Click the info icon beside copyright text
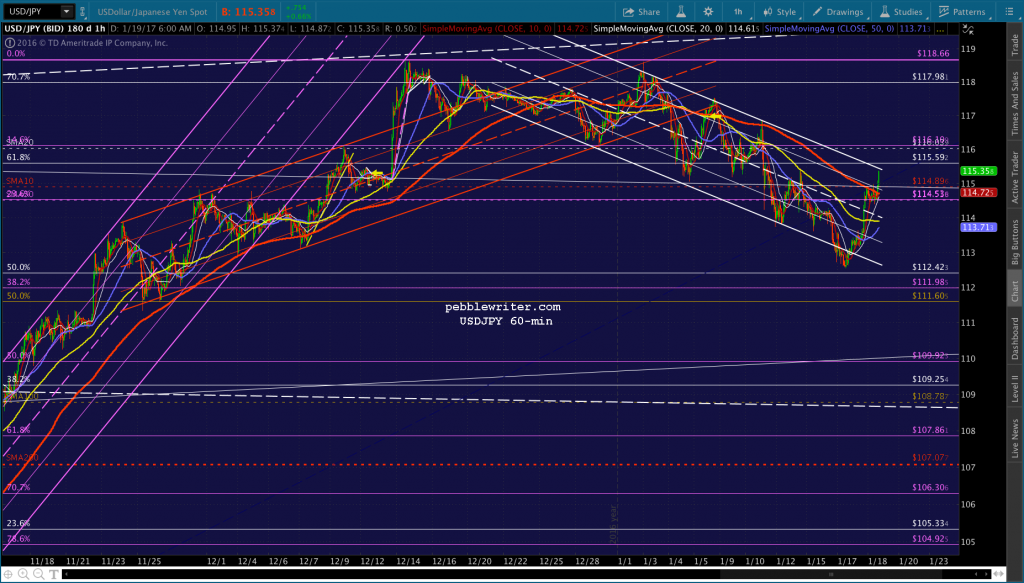This screenshot has height=583, width=1024. click(10, 43)
